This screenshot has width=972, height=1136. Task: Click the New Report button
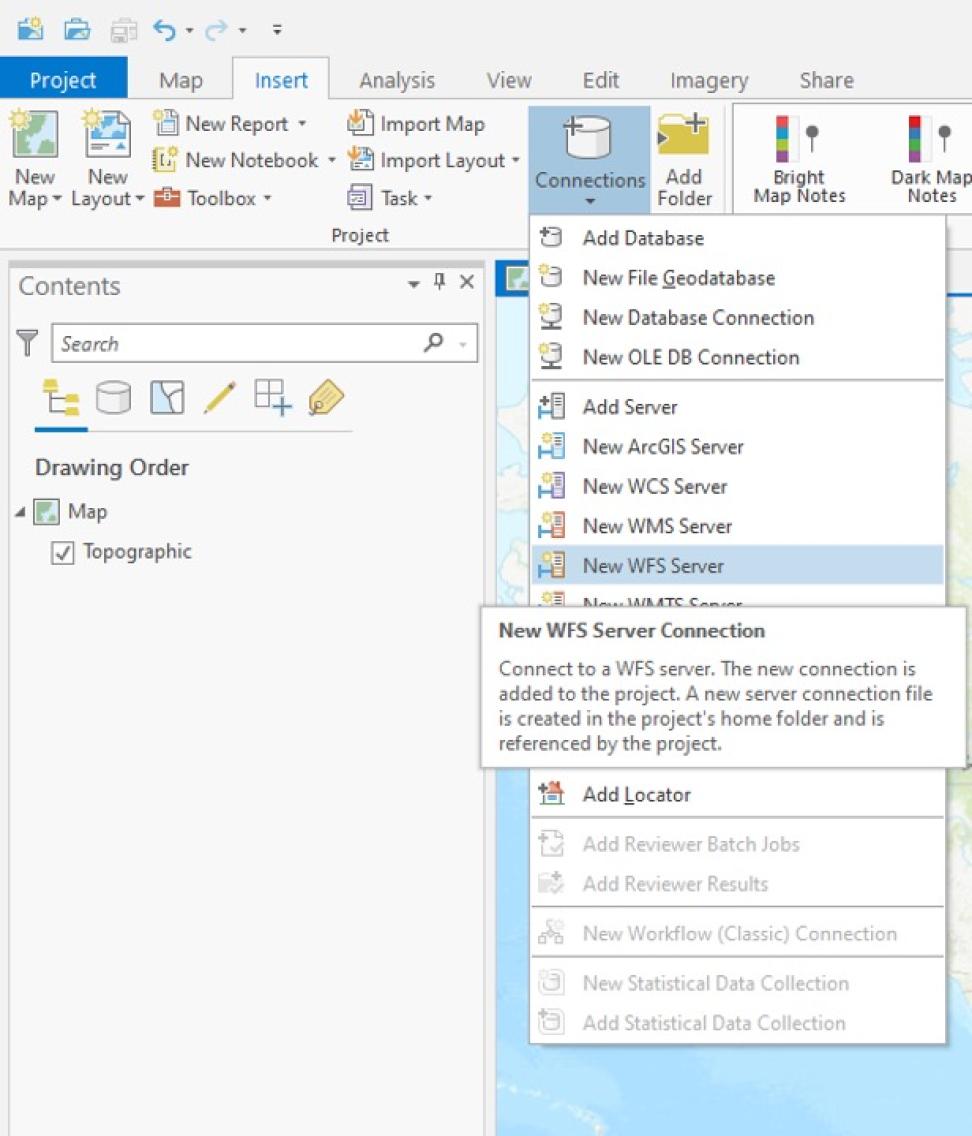[x=222, y=123]
